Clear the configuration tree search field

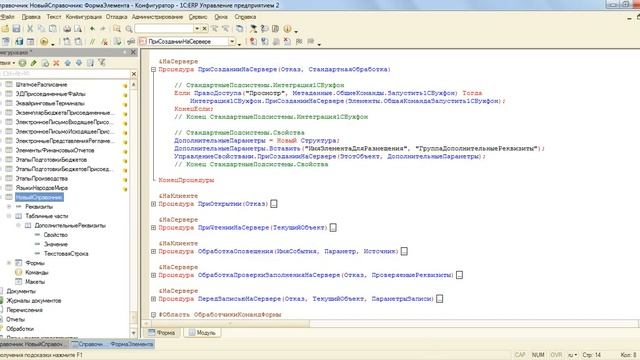click(134, 74)
